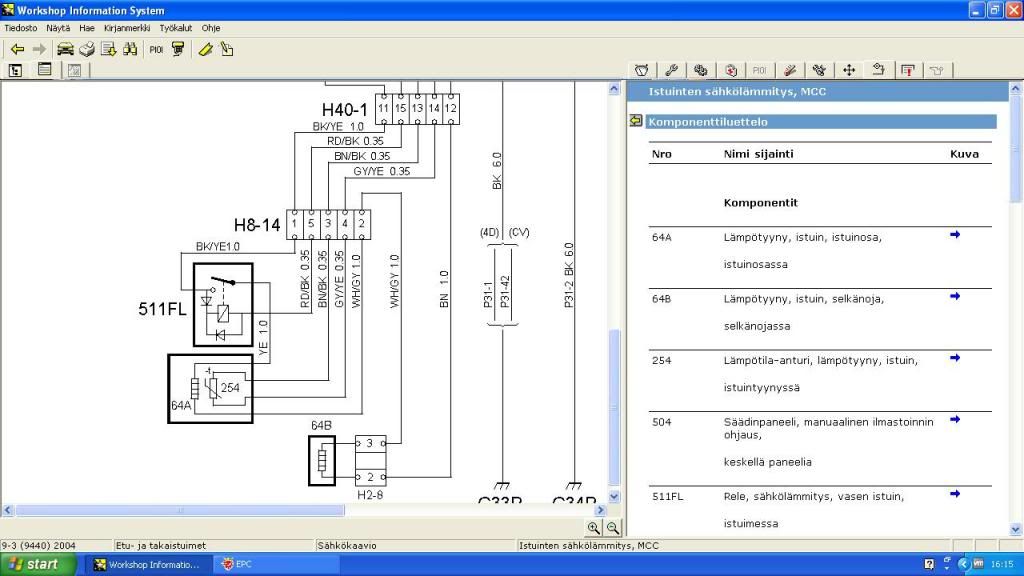Click the greyed PIOI icon in right toolbar

click(x=760, y=70)
